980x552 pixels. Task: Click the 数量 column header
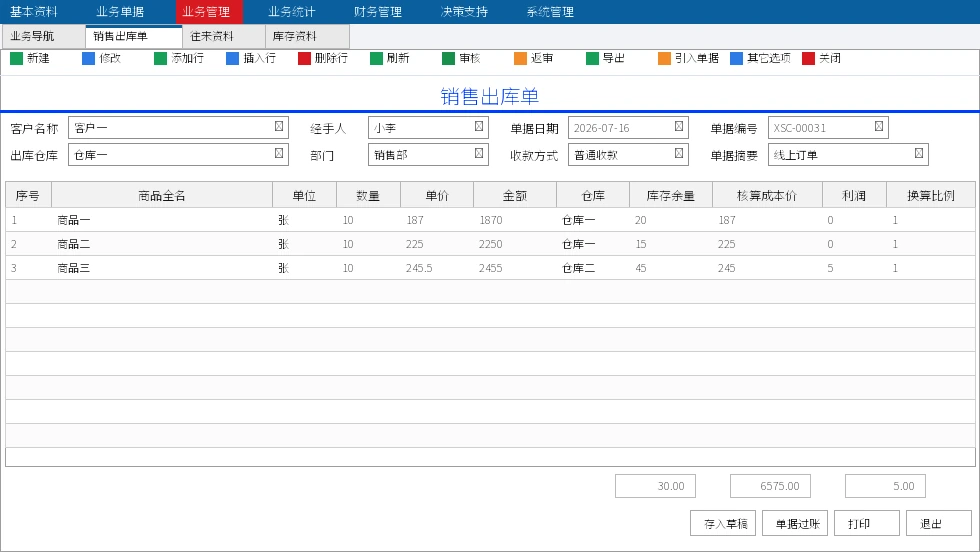click(x=368, y=196)
